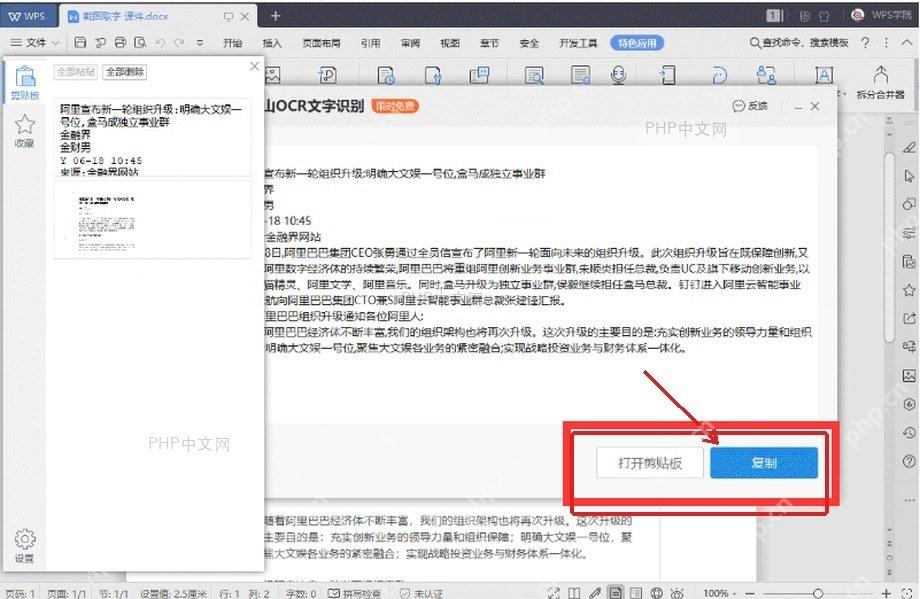
Task: Open a new tab with plus button
Action: pos(275,16)
